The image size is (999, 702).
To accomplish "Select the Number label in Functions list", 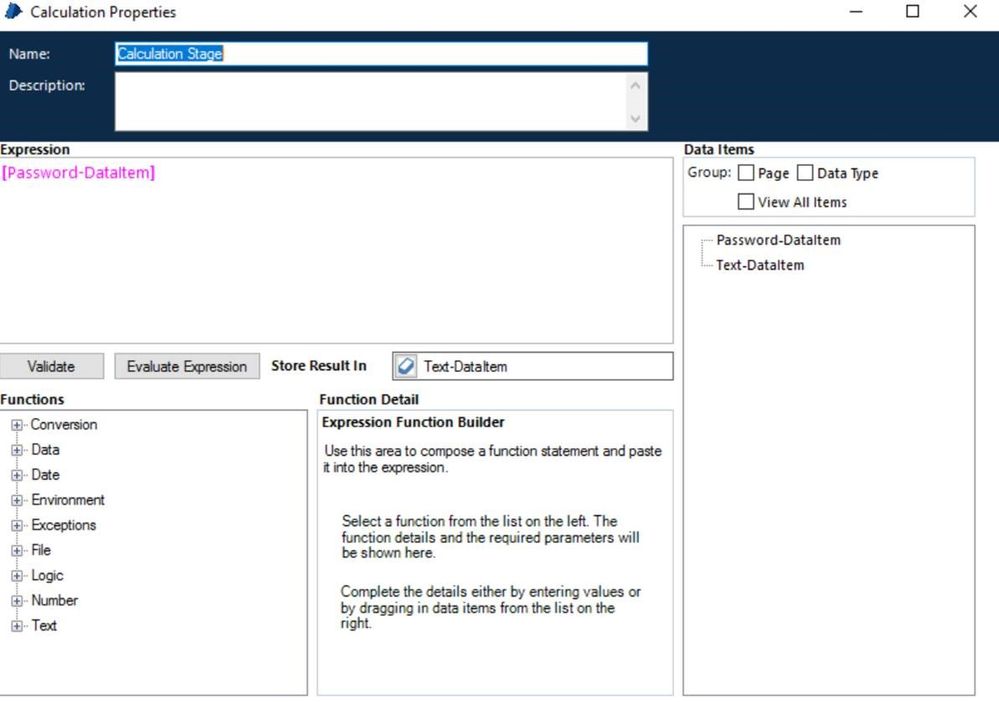I will click(x=54, y=601).
